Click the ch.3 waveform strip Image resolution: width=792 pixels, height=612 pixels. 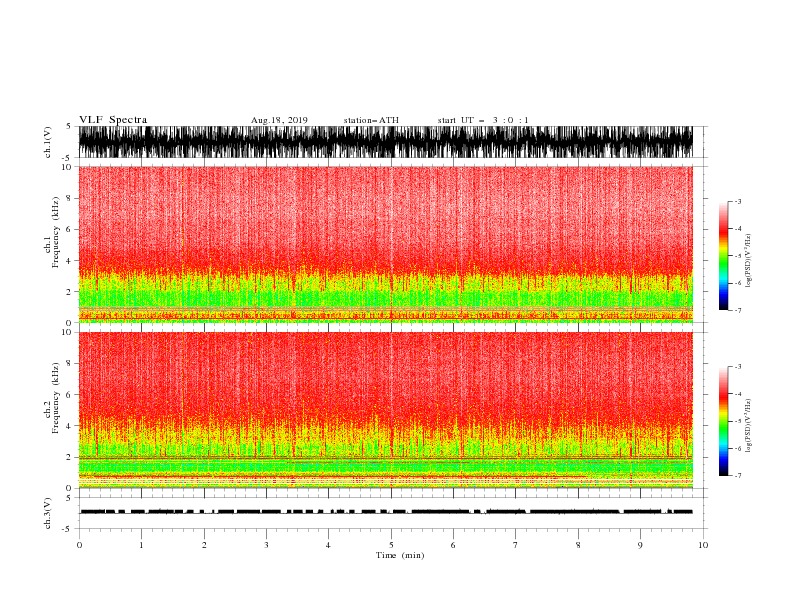[386, 512]
